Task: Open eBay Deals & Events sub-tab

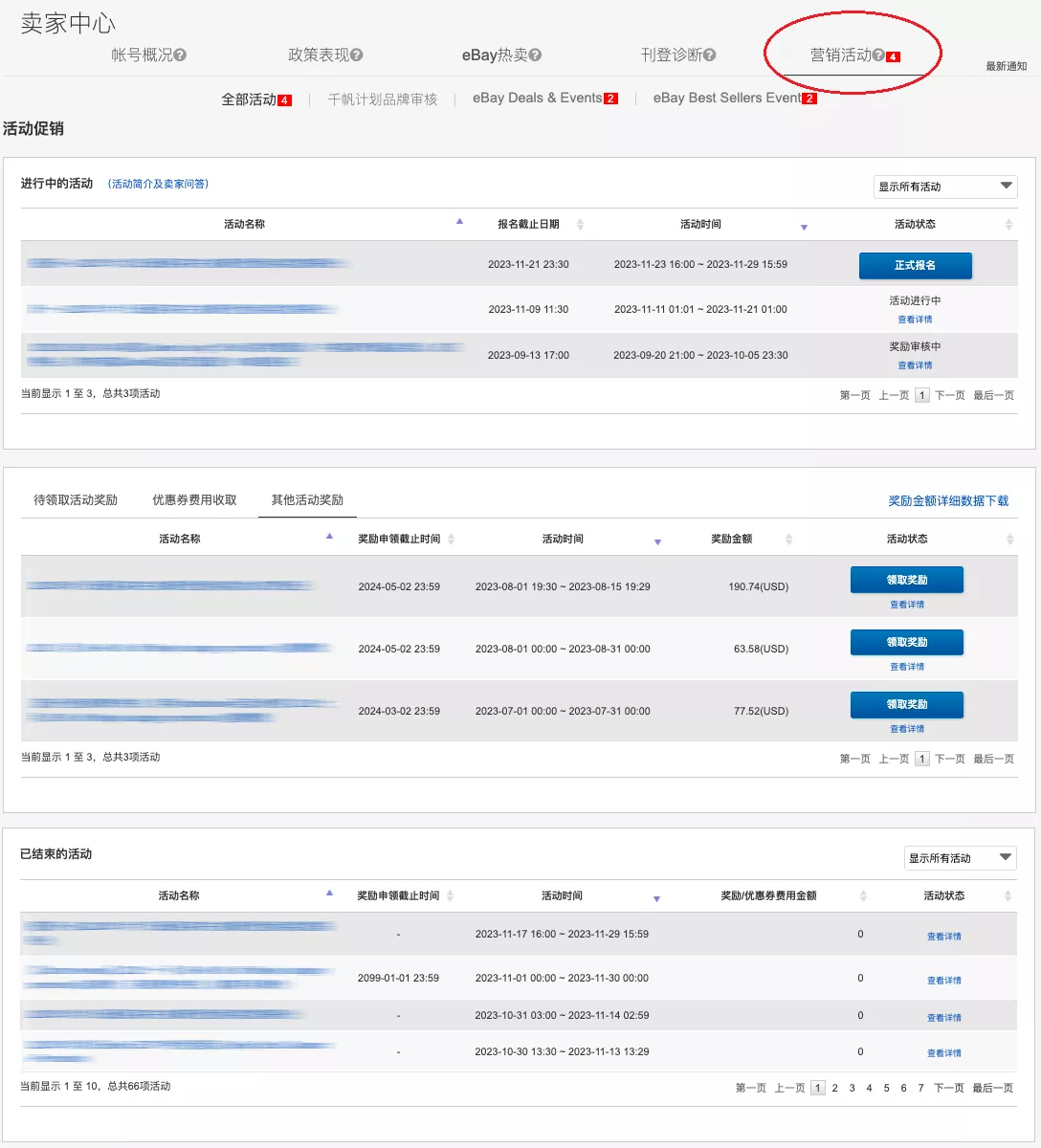Action: pyautogui.click(x=538, y=99)
